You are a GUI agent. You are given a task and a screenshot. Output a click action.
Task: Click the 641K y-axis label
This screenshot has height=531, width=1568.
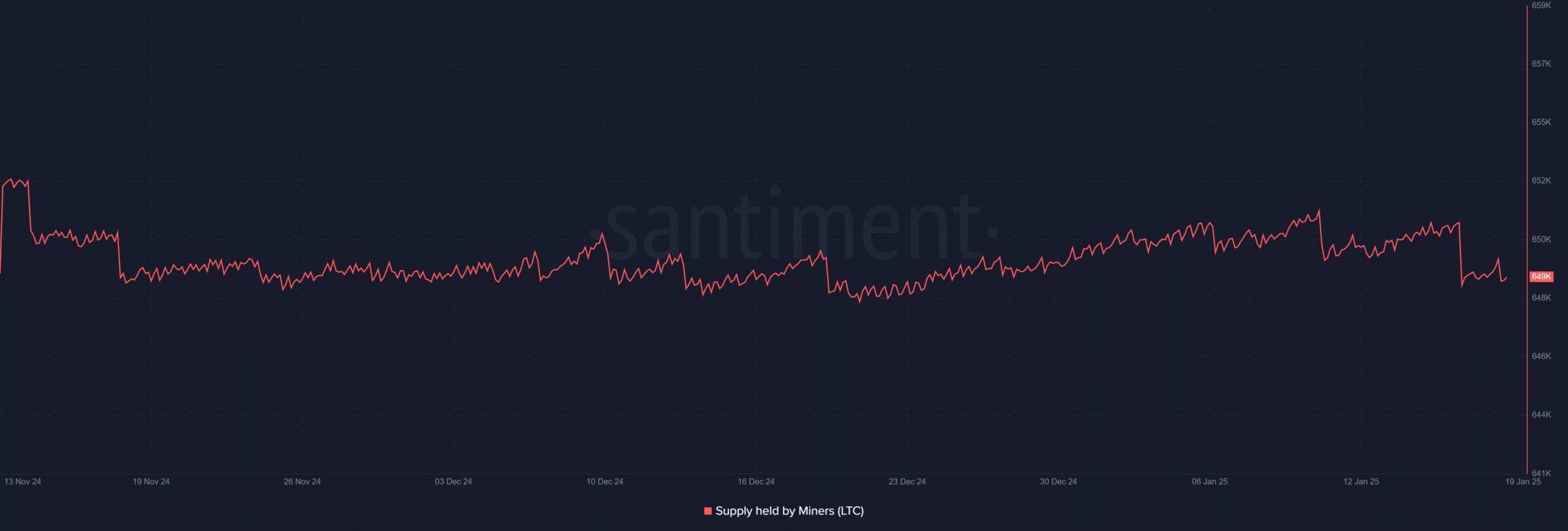click(x=1541, y=473)
